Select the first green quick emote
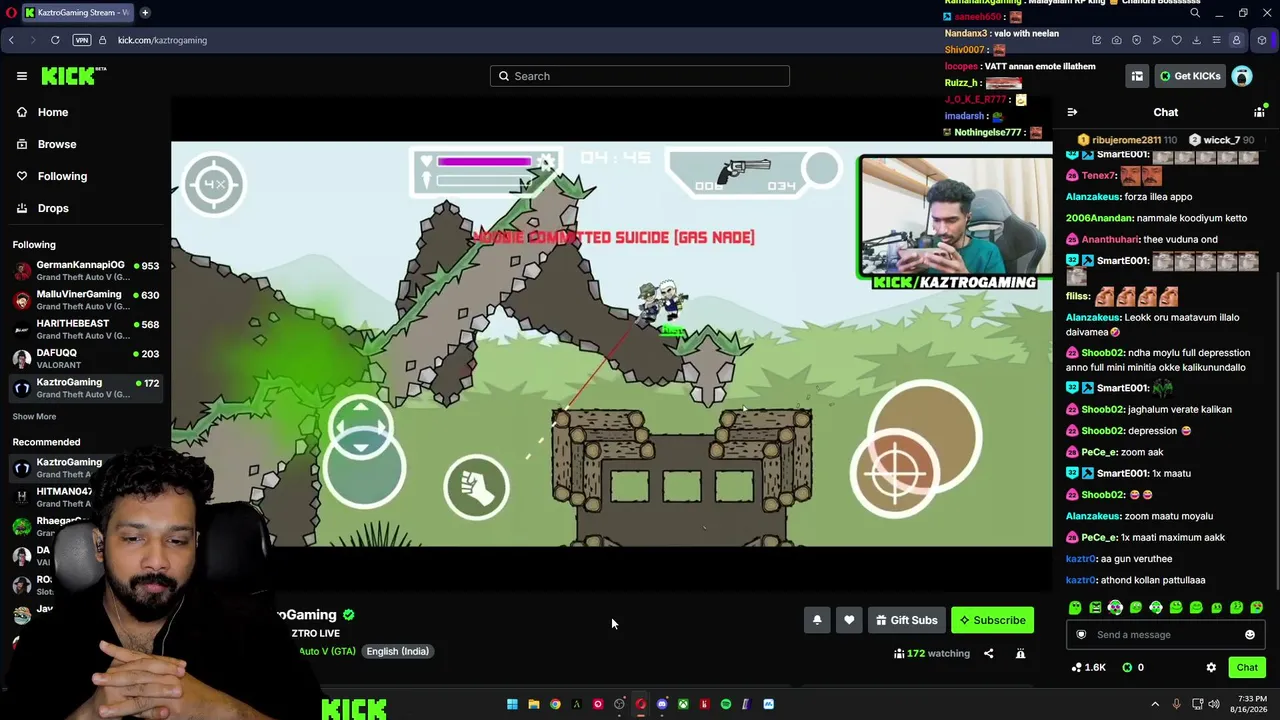Screen dimensions: 1280x720 pos(1075,607)
